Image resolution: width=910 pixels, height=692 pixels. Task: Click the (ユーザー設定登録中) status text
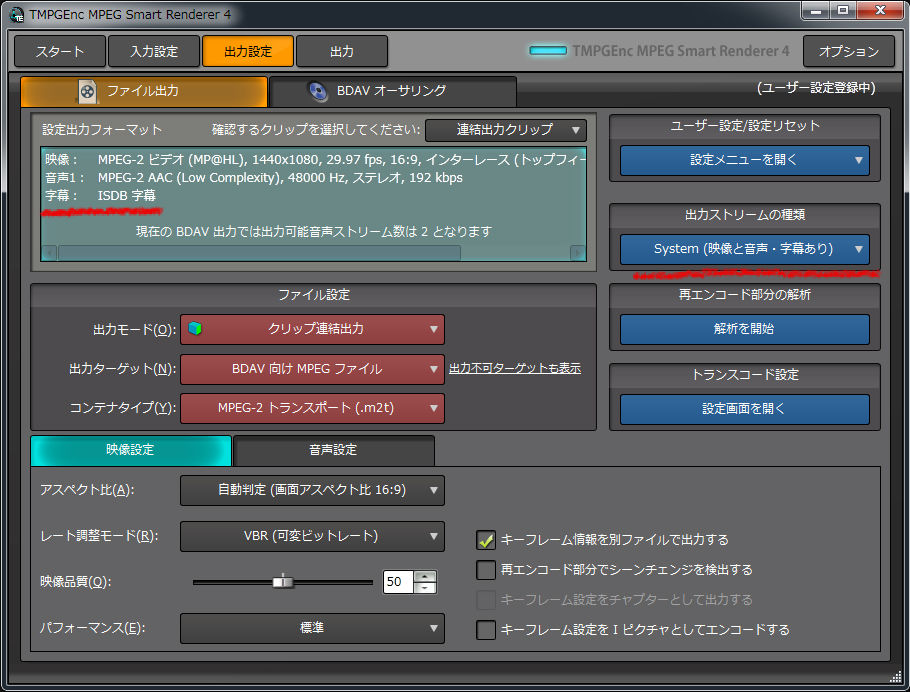click(x=816, y=88)
